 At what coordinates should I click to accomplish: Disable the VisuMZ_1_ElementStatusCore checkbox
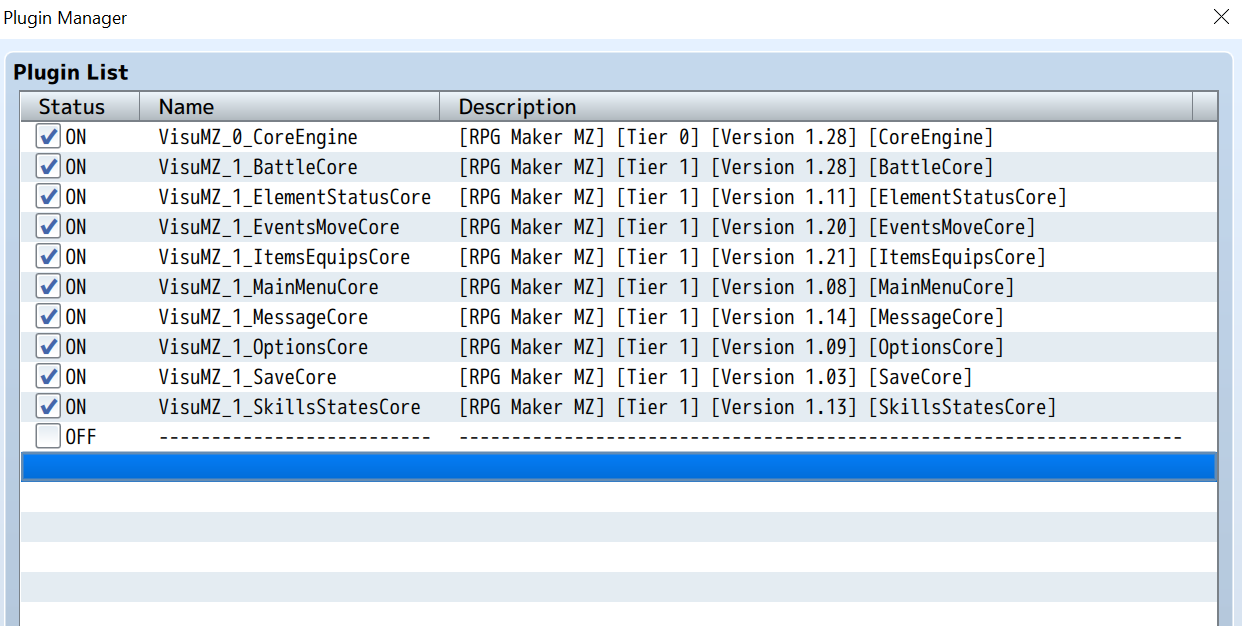click(48, 197)
